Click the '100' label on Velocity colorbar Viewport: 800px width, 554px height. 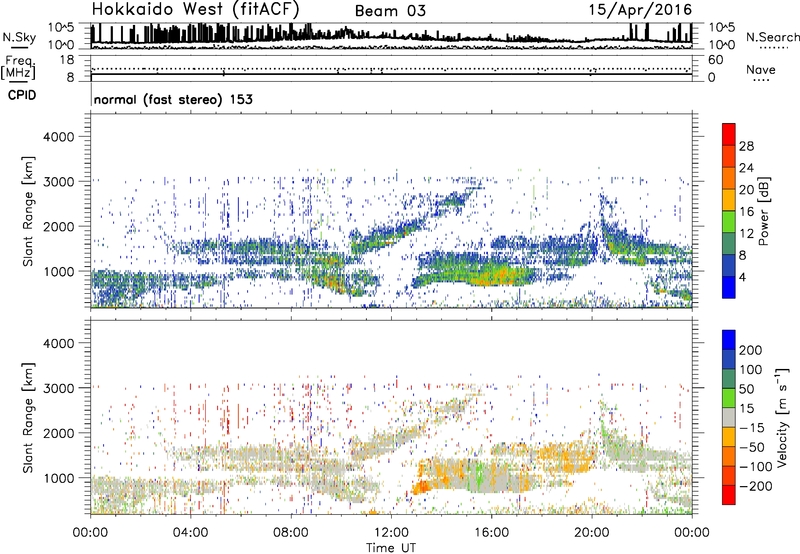(751, 370)
